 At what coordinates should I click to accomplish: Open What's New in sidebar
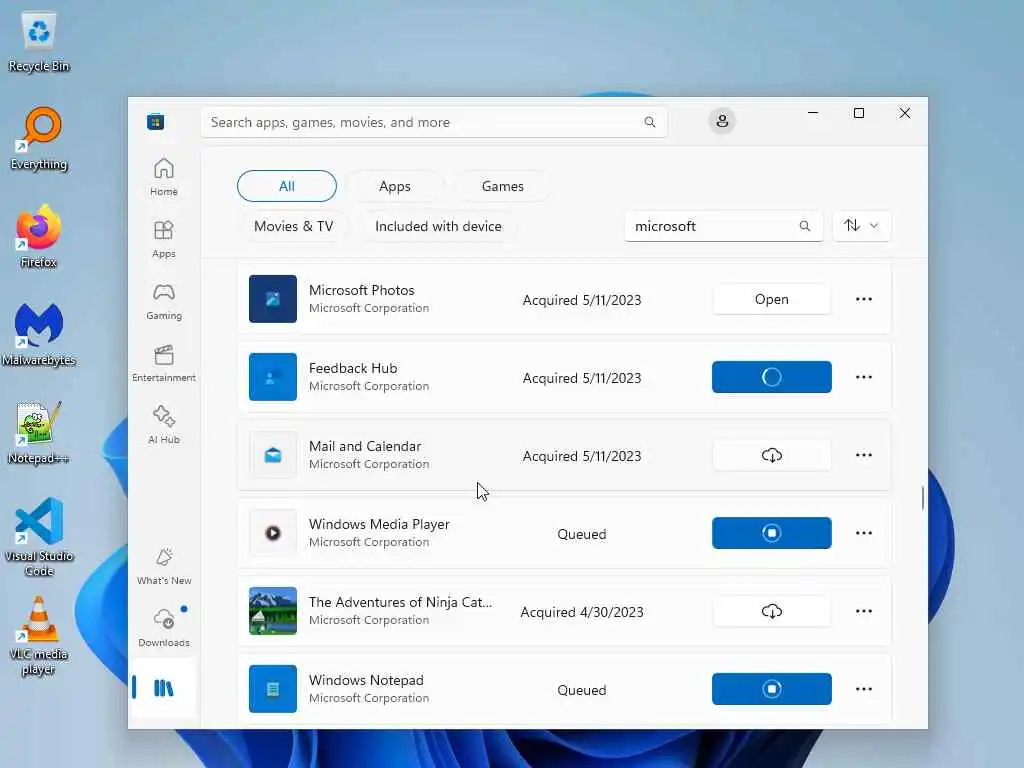tap(163, 566)
